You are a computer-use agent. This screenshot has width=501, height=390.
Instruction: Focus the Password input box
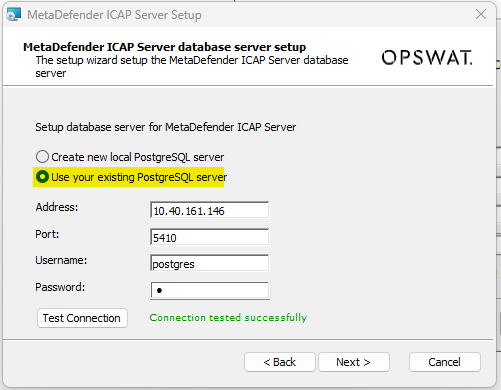coord(210,290)
